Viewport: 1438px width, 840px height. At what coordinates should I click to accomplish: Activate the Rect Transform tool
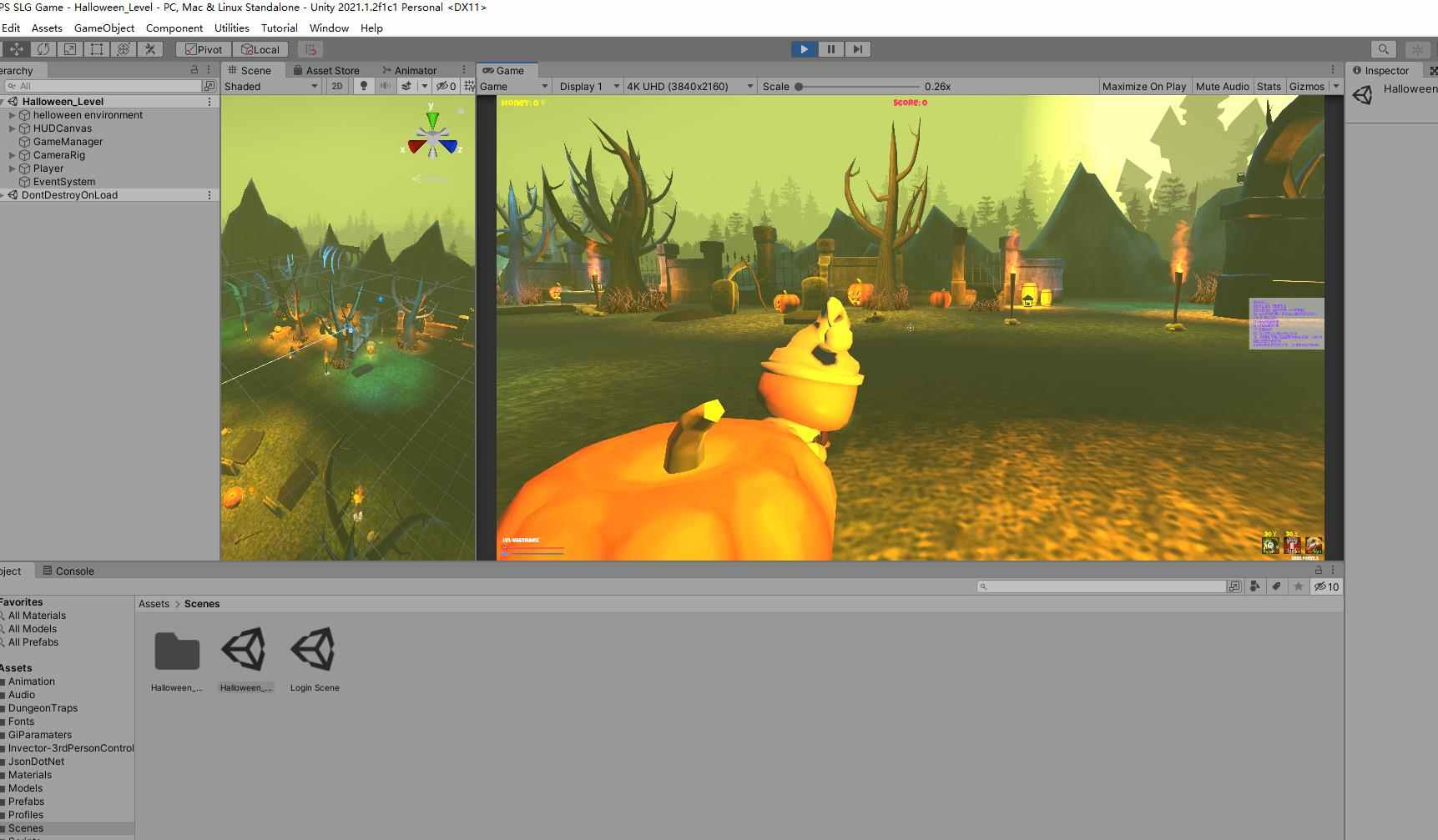(97, 48)
